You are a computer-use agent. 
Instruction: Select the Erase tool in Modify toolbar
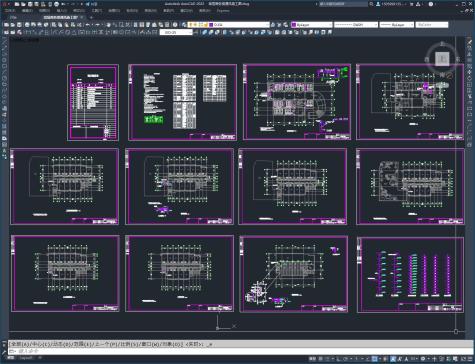470,42
